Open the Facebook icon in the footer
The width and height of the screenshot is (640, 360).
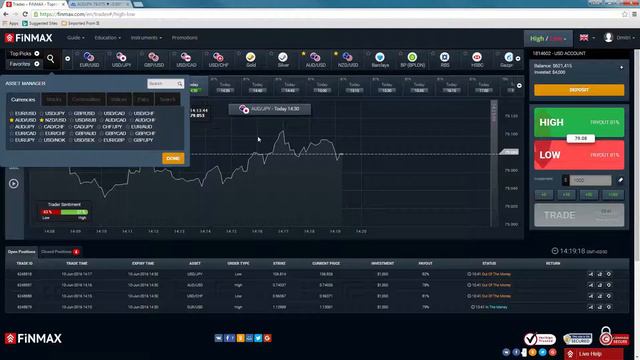229,338
